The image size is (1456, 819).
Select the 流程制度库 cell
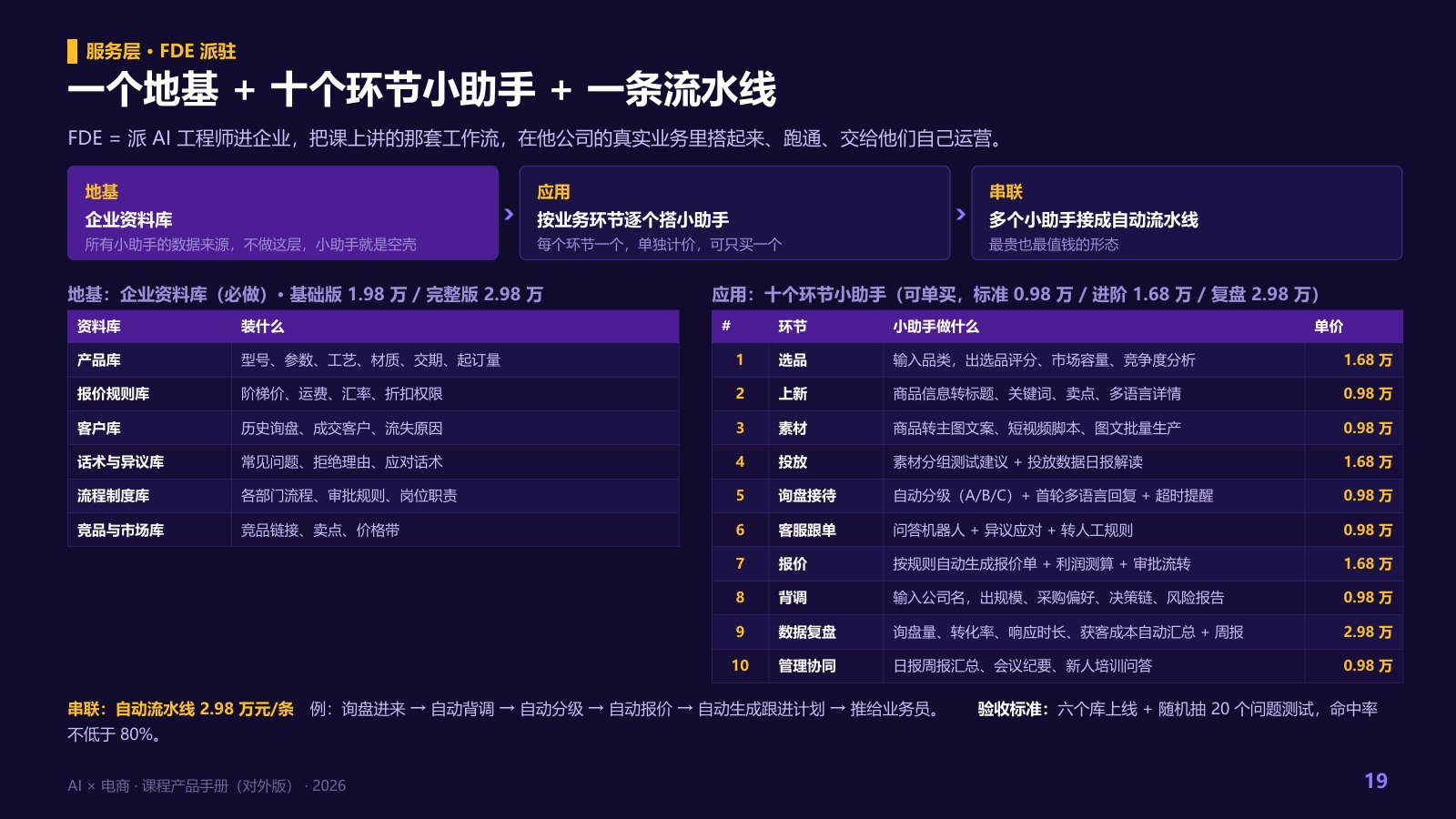(x=149, y=496)
